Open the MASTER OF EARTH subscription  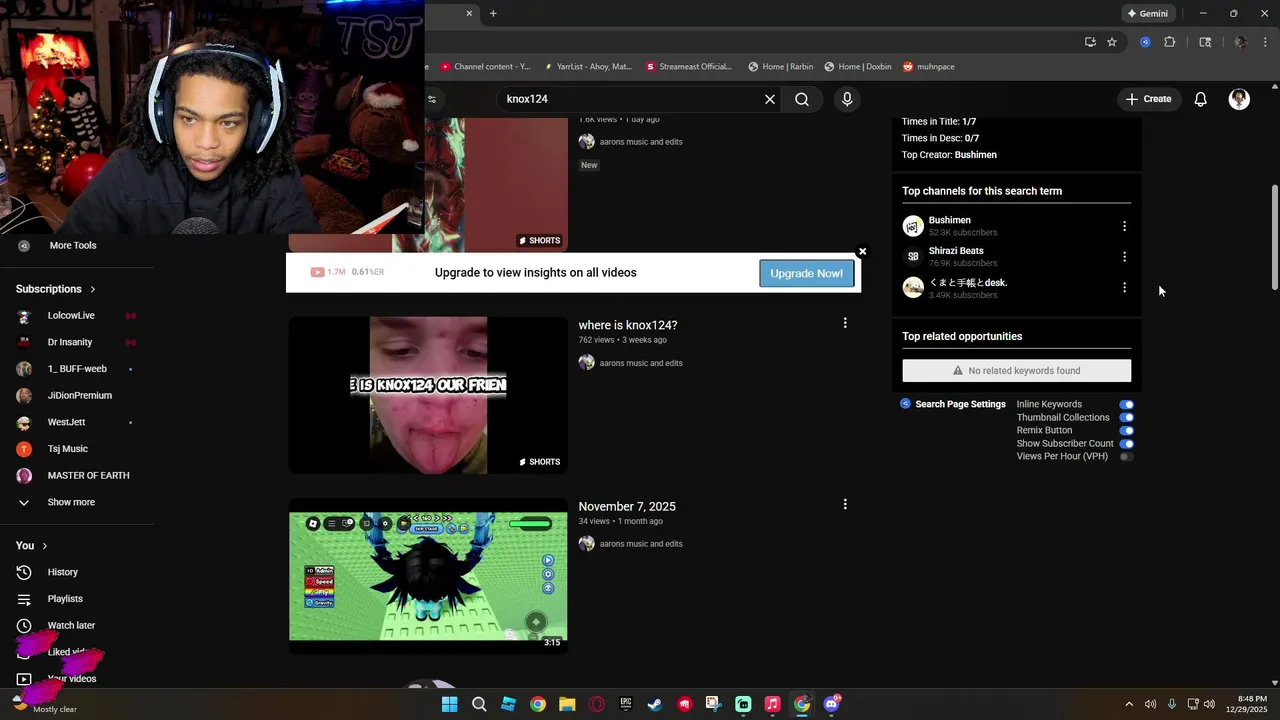pos(88,476)
